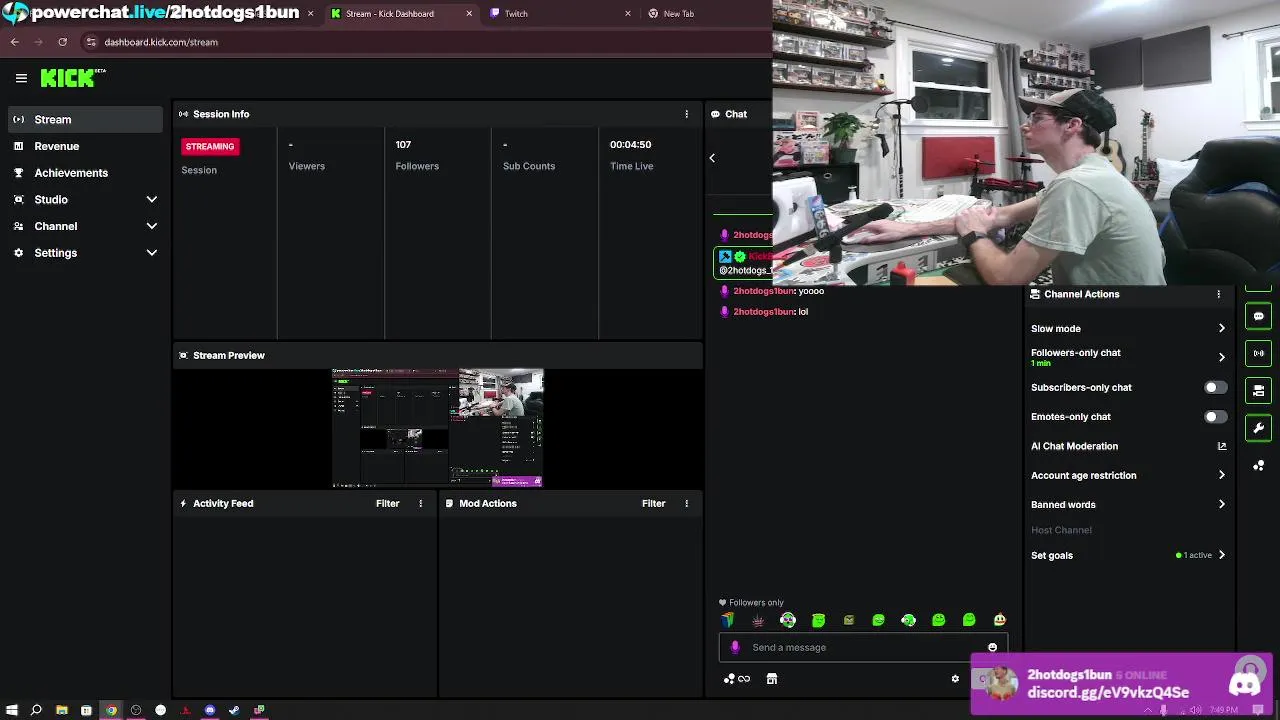
Task: Close the Twitch browser tab
Action: click(628, 14)
